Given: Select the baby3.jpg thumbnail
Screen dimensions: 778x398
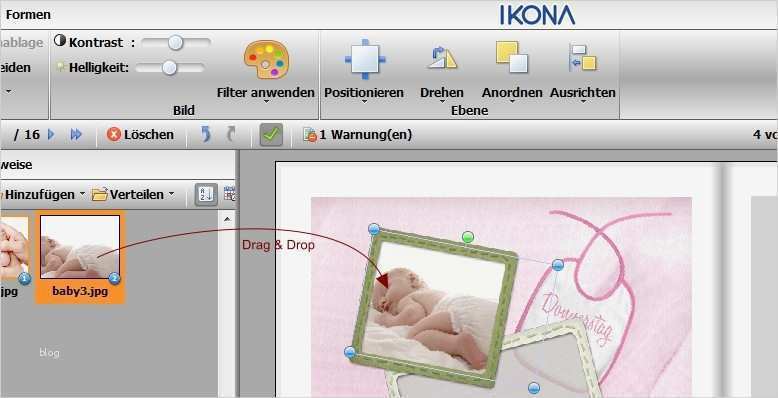Looking at the screenshot, I should point(80,247).
